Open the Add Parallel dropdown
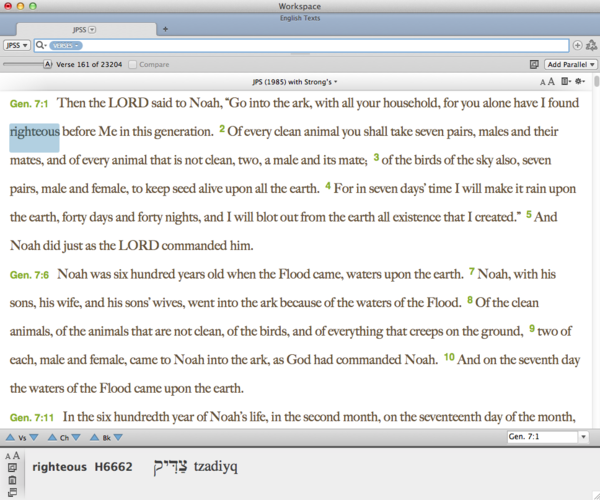The height and width of the screenshot is (500, 600). point(571,65)
